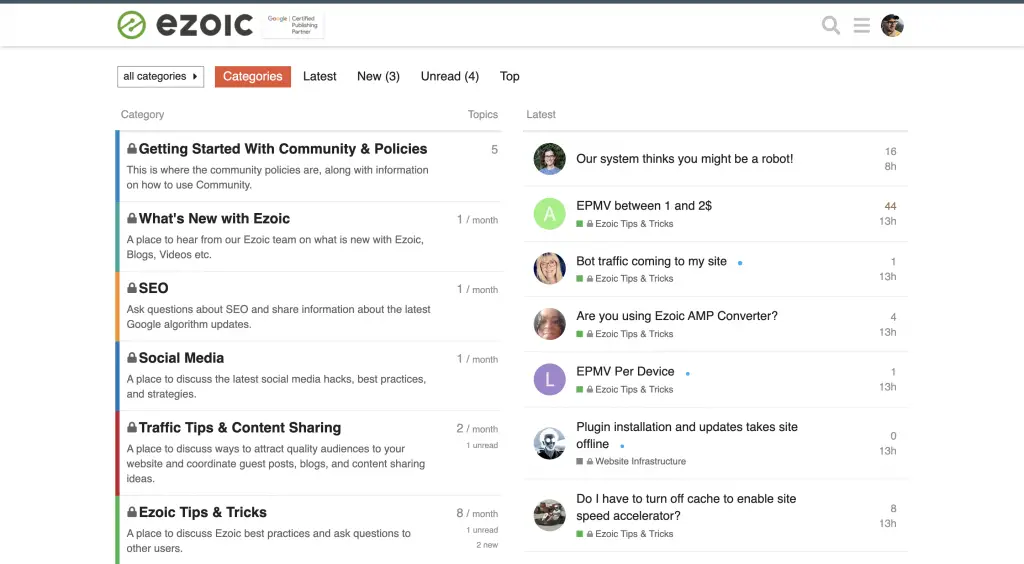The width and height of the screenshot is (1024, 564).
Task: Open green 'A' avatar on EPMV between 1 and 2$ topic
Action: [549, 213]
